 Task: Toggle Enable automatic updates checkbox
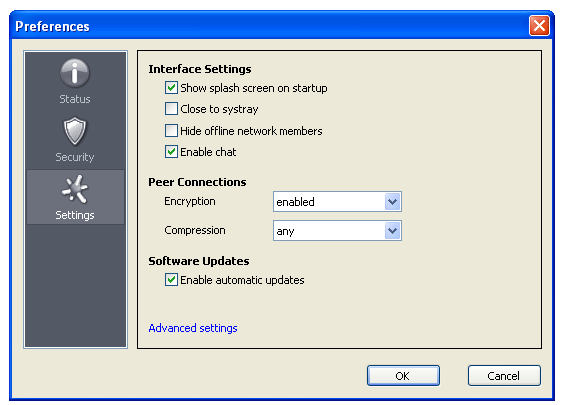coord(171,280)
